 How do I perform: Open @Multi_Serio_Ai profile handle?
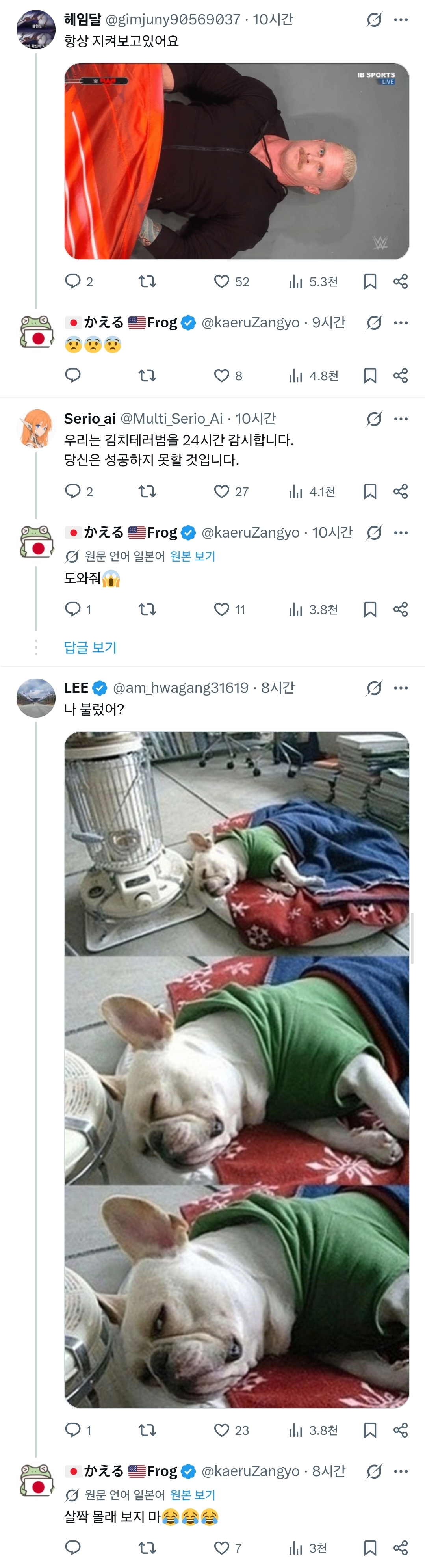click(x=172, y=419)
